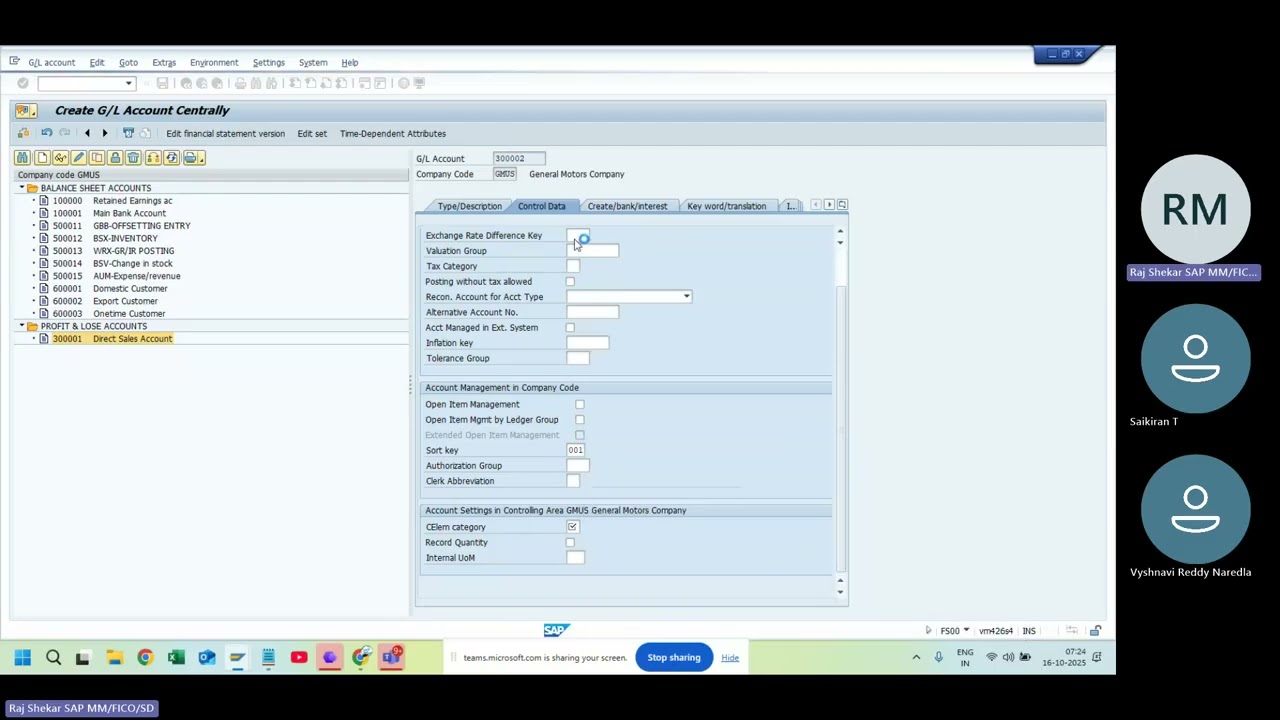Click the Time-Dependent Attributes button
Screen dimensions: 1280x720
click(x=393, y=133)
